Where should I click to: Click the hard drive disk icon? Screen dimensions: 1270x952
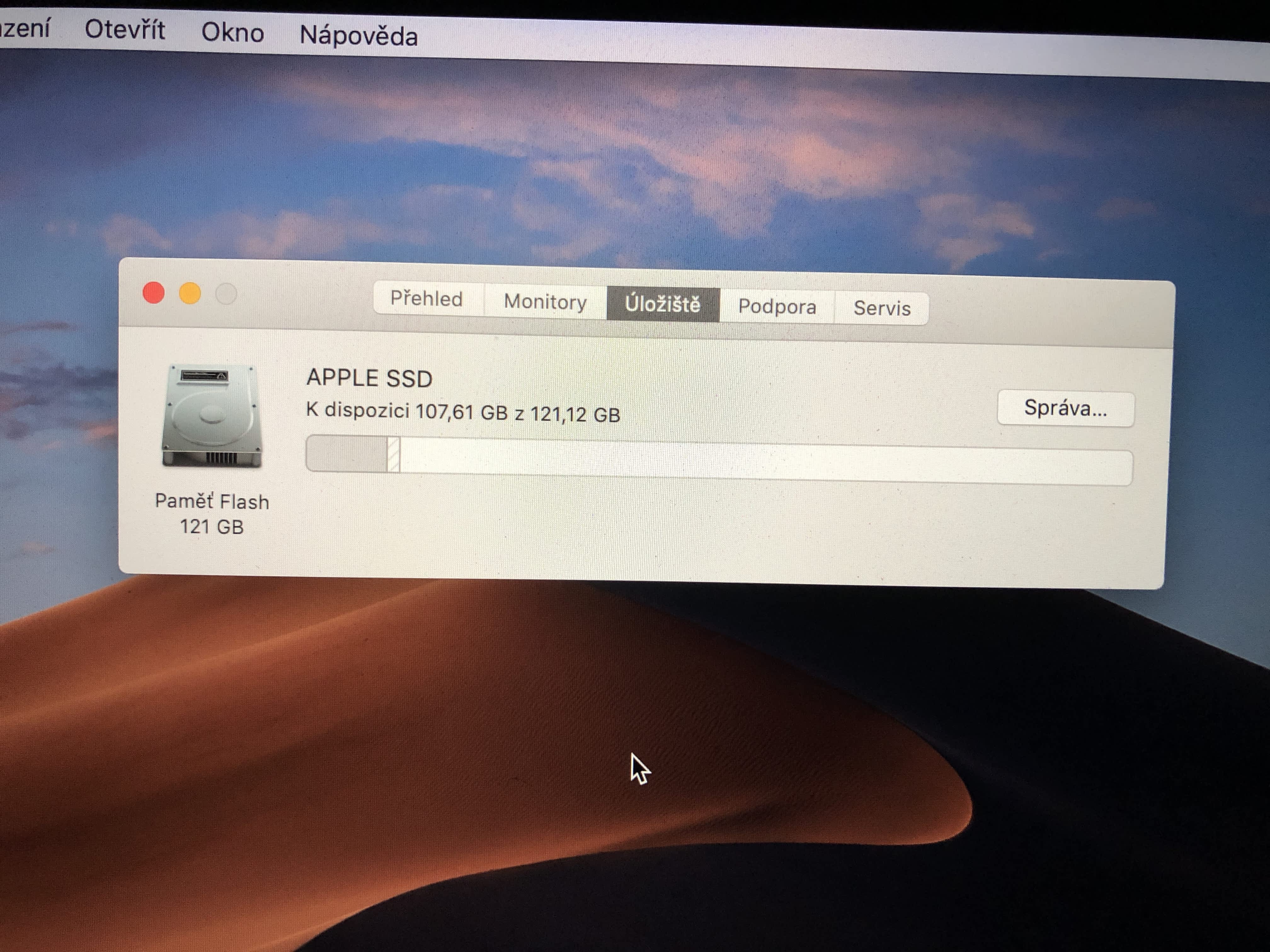(212, 416)
